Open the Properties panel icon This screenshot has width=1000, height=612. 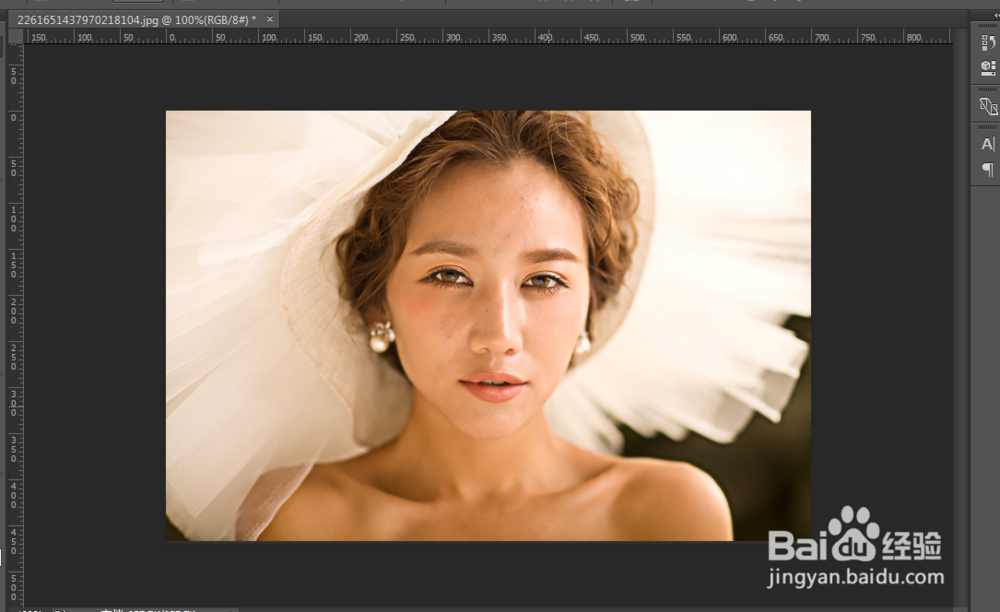(987, 68)
